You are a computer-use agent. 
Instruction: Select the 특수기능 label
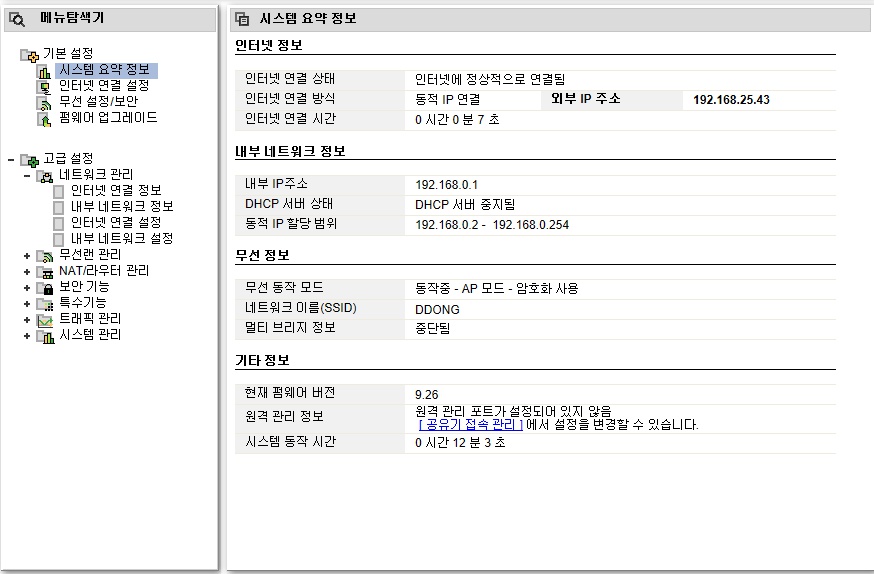point(82,303)
